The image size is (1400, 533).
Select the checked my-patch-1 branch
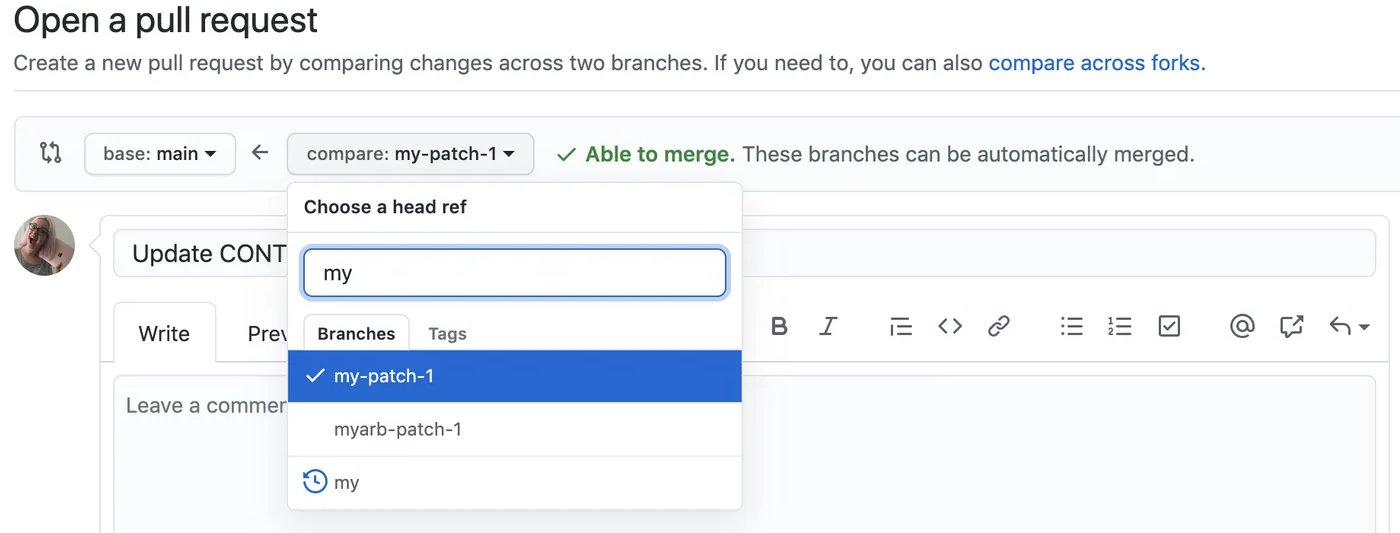384,376
